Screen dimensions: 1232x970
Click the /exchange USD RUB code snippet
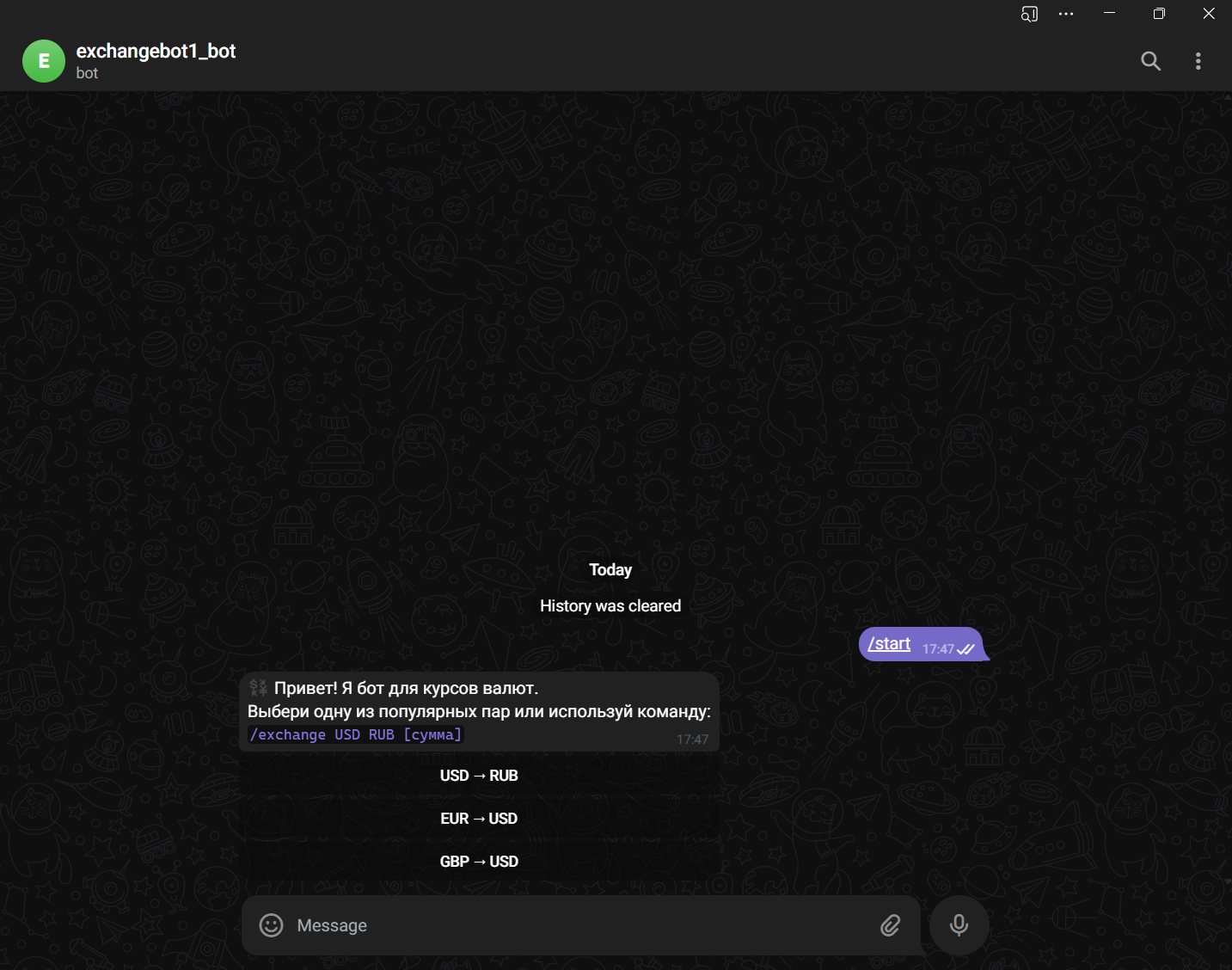tap(356, 734)
